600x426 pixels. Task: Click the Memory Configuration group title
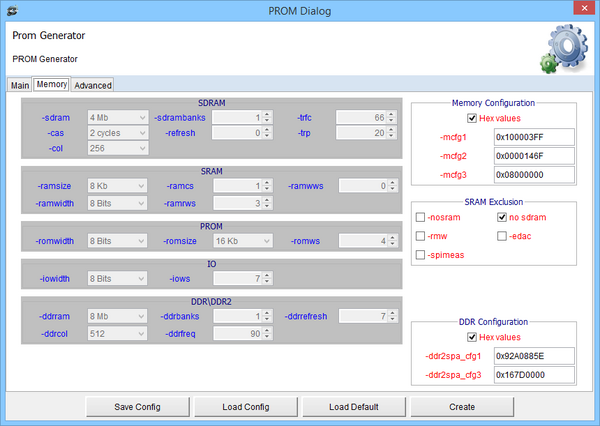(493, 103)
